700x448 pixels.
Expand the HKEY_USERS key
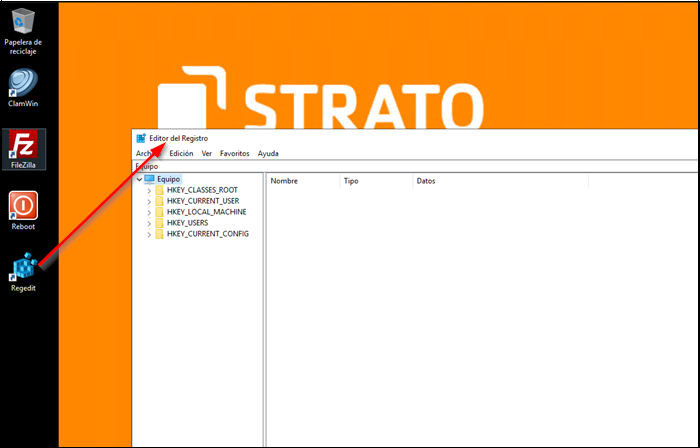coord(149,224)
